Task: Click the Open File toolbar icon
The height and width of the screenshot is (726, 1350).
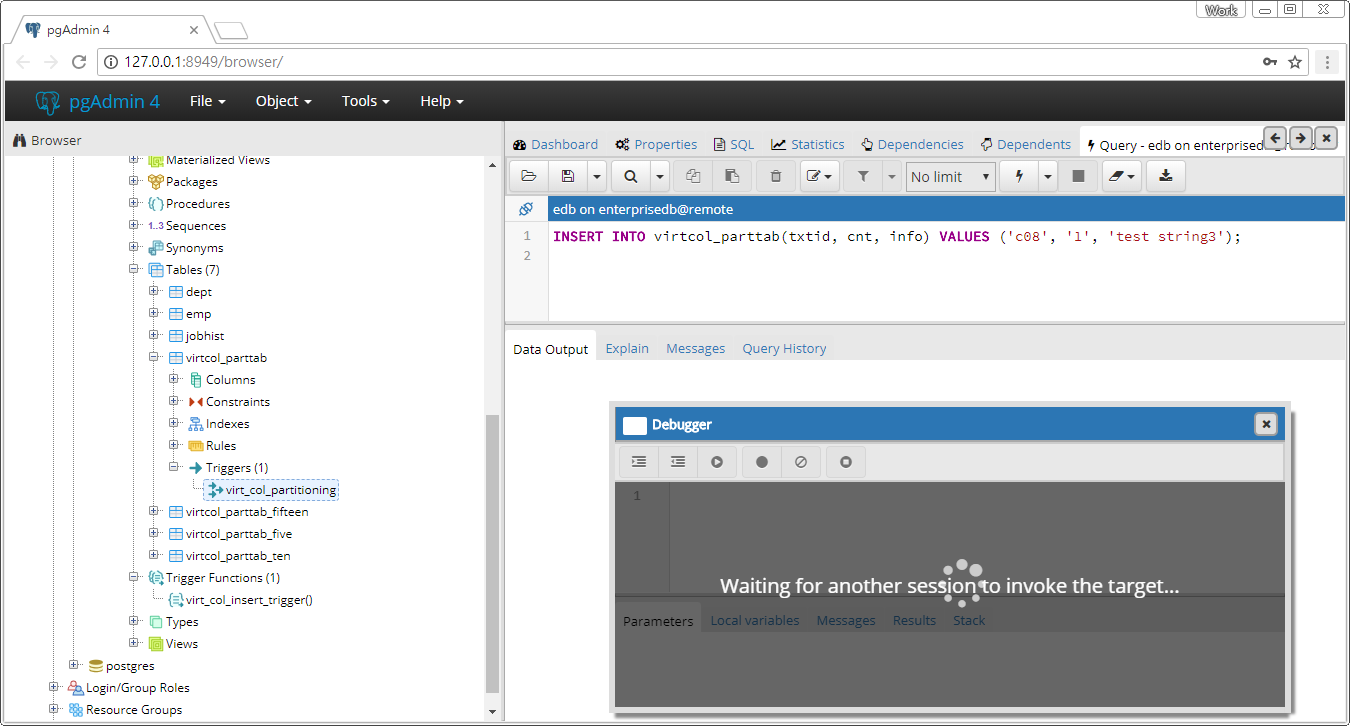Action: pyautogui.click(x=529, y=177)
